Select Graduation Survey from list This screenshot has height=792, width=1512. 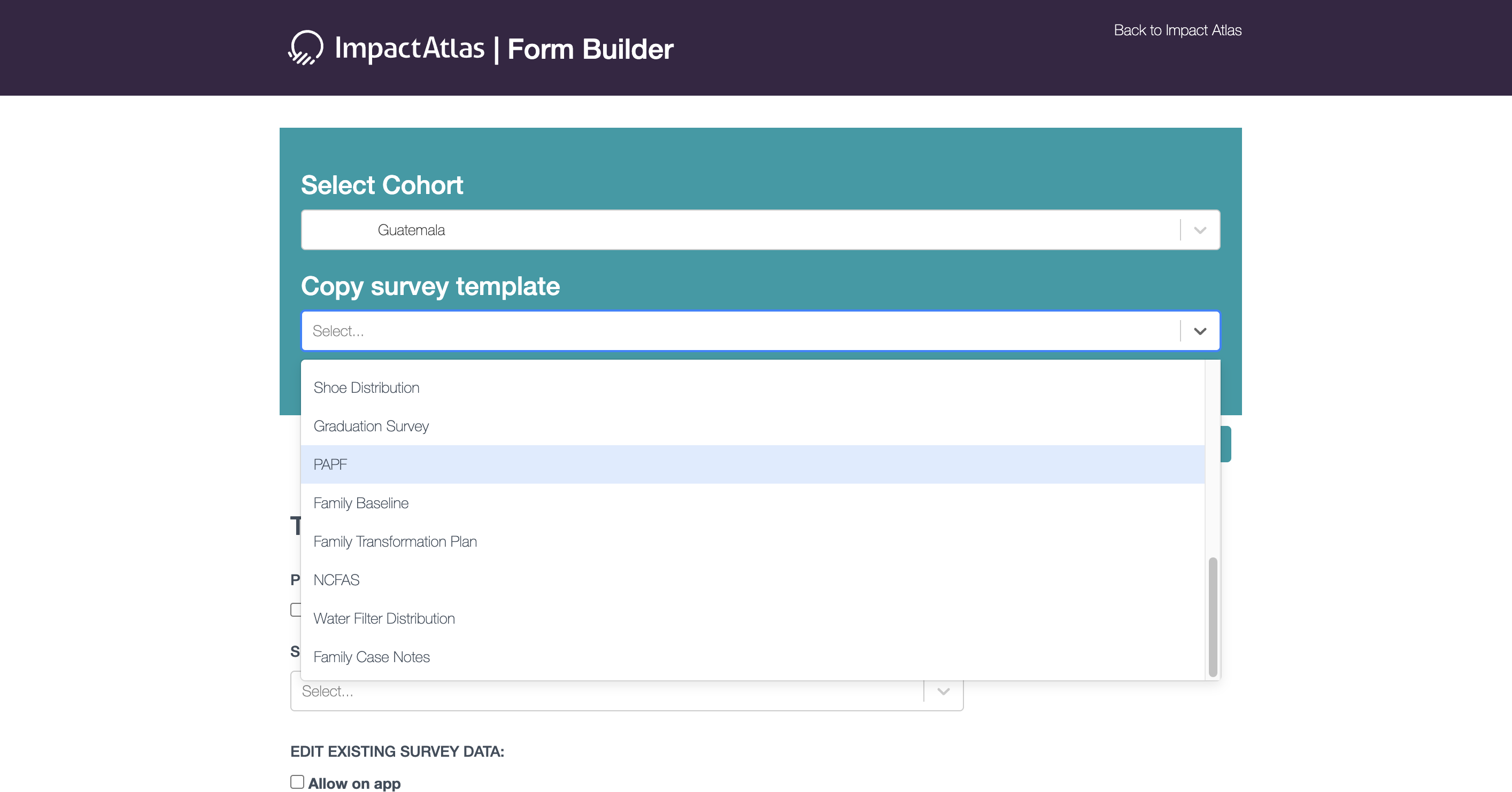click(x=371, y=426)
